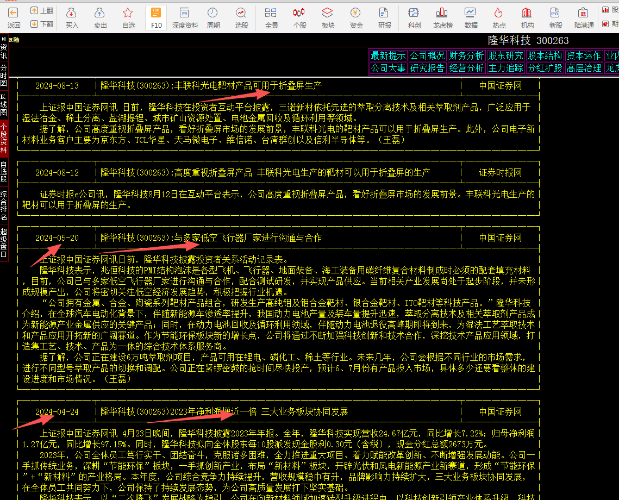
Task: Switch to the 分红扩股 tab
Action: click(x=545, y=68)
